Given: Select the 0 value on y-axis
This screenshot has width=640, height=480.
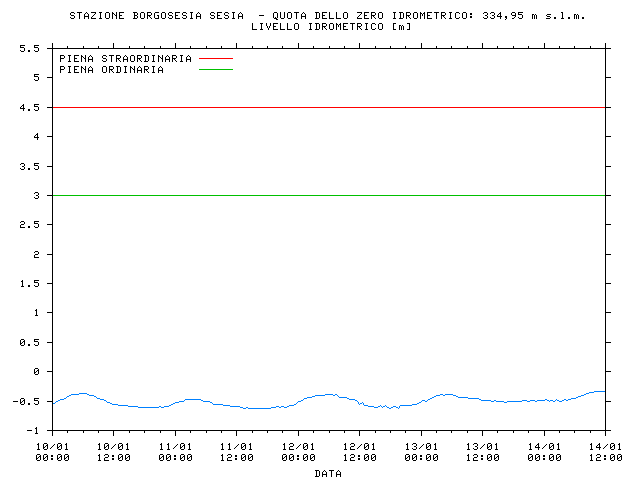Looking at the screenshot, I should [36, 372].
